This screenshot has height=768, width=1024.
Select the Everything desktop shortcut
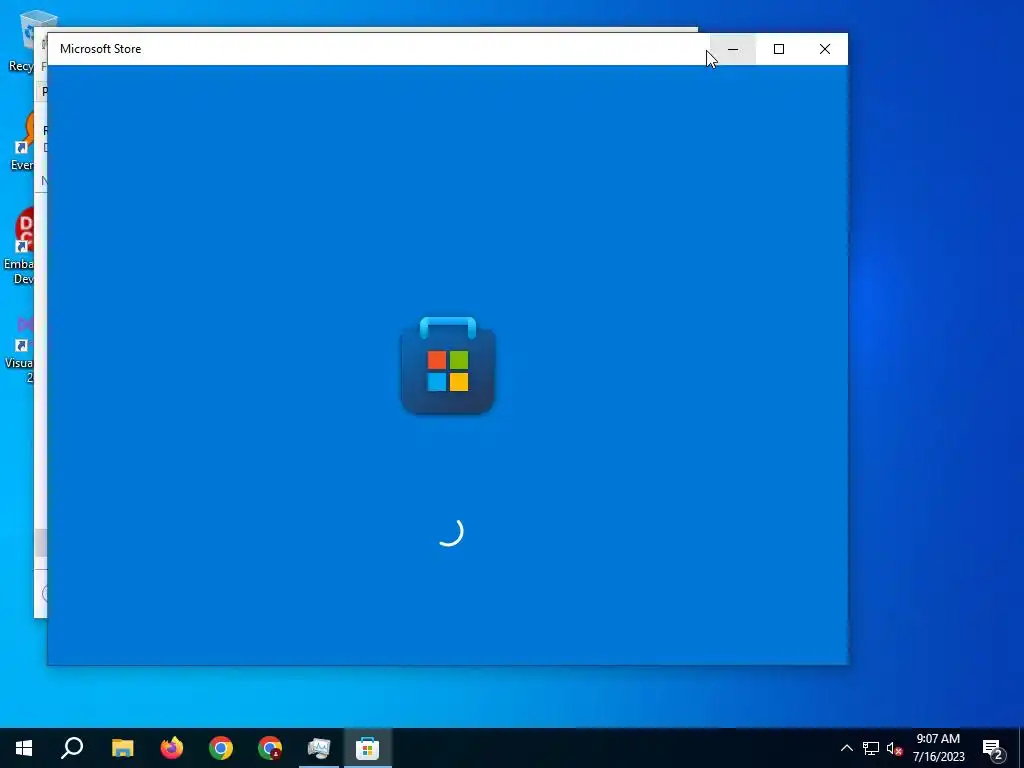click(22, 140)
